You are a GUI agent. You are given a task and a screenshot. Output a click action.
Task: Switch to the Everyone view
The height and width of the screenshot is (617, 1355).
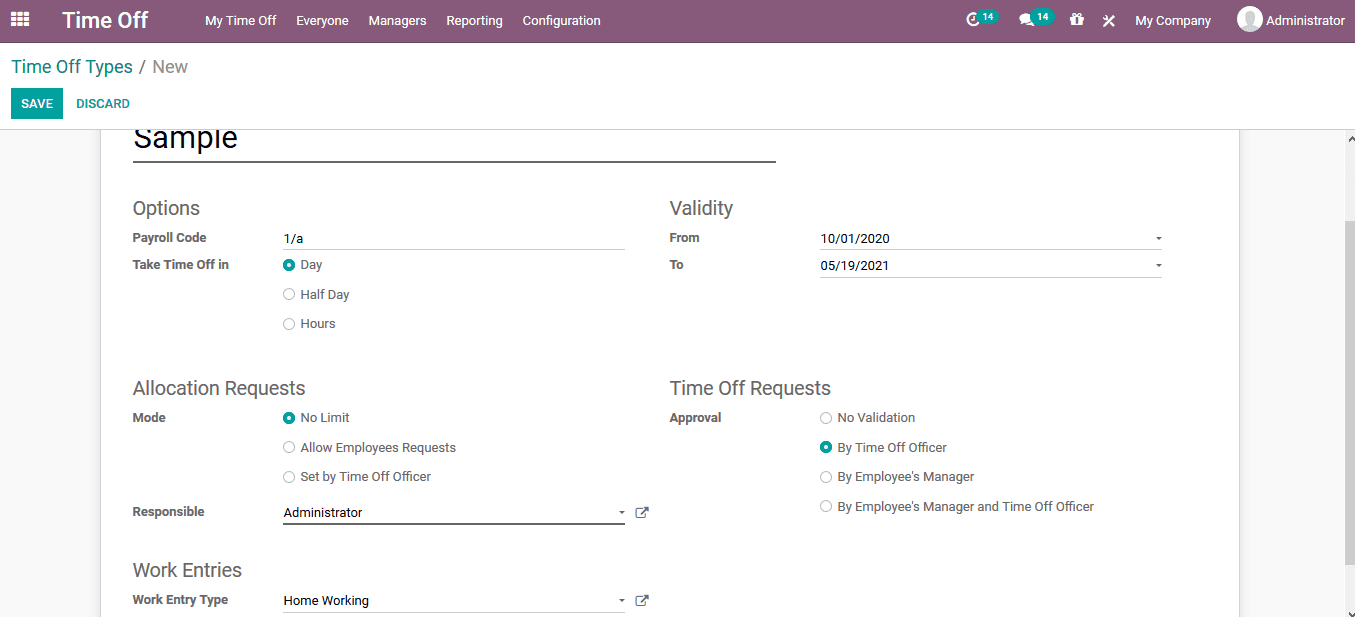(x=322, y=20)
